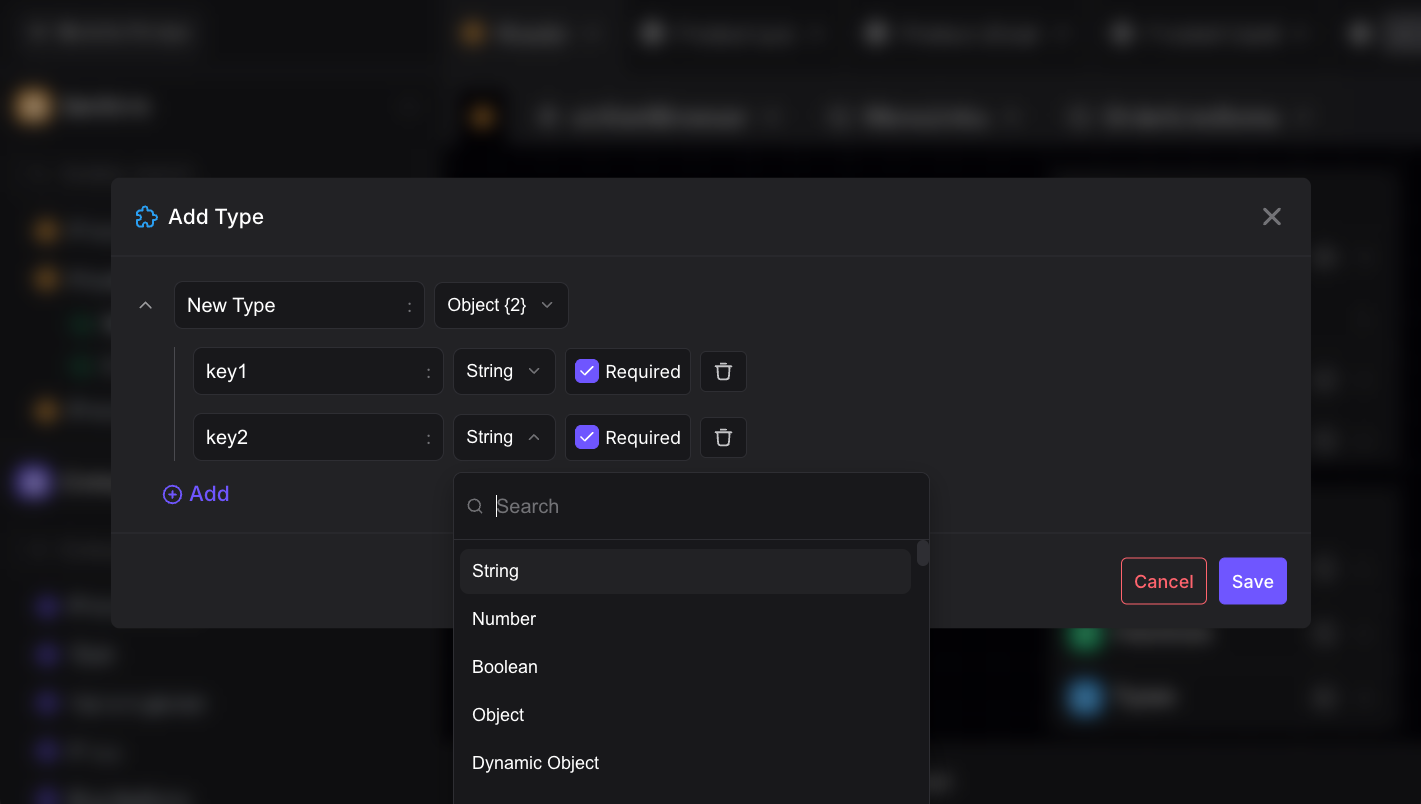The width and height of the screenshot is (1421, 804).
Task: Cancel the Add Type dialog
Action: pyautogui.click(x=1164, y=581)
